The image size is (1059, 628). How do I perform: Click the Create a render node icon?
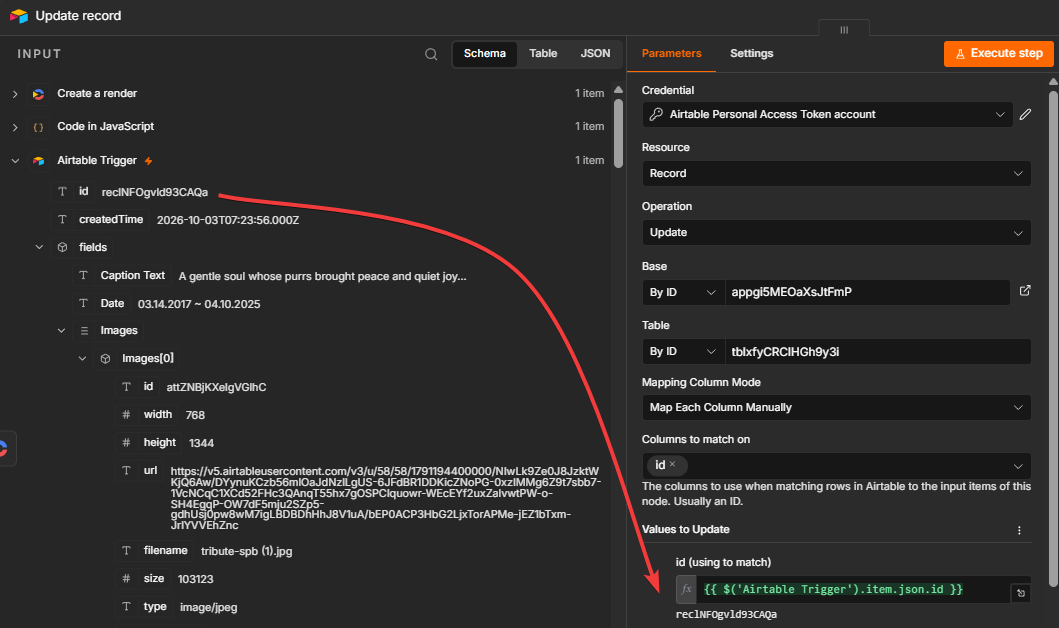coord(38,94)
